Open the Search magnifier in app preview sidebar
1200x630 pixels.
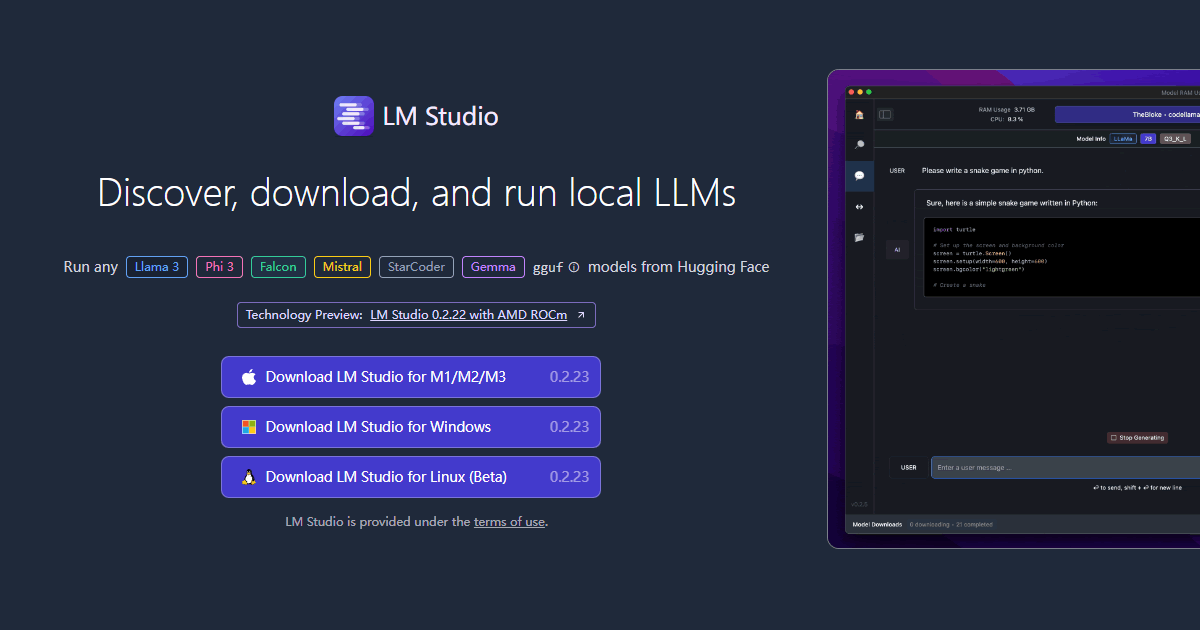pos(859,144)
